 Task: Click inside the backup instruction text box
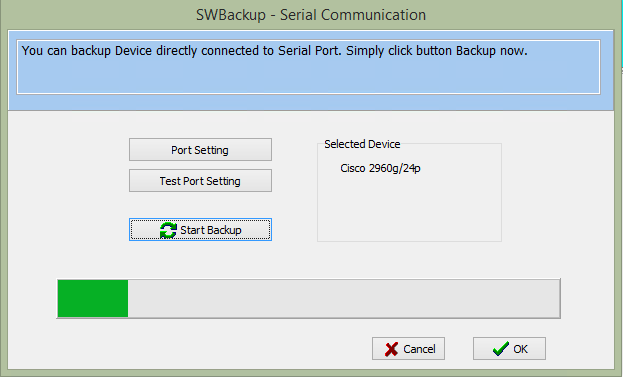[308, 67]
